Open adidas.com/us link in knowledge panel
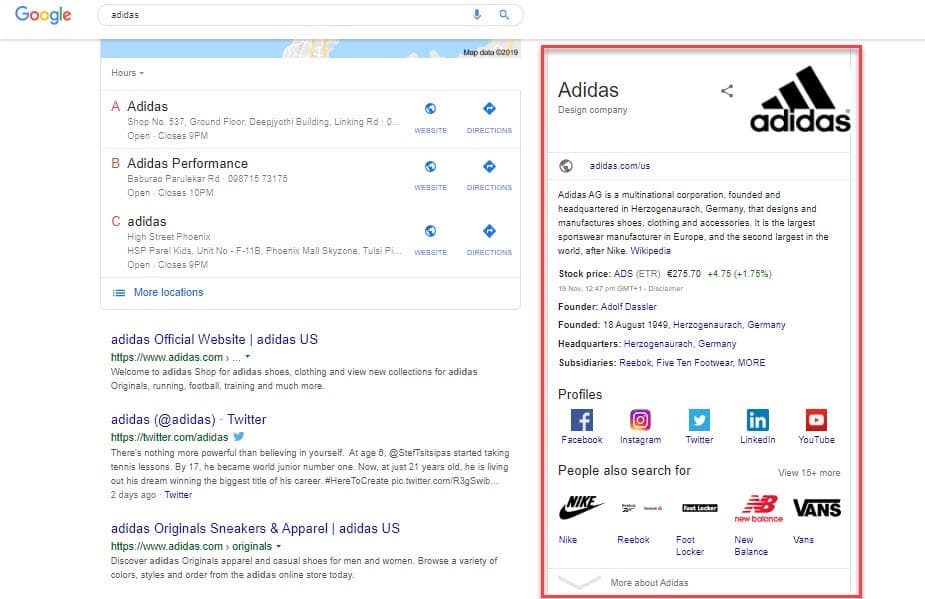This screenshot has height=599, width=925. (619, 166)
